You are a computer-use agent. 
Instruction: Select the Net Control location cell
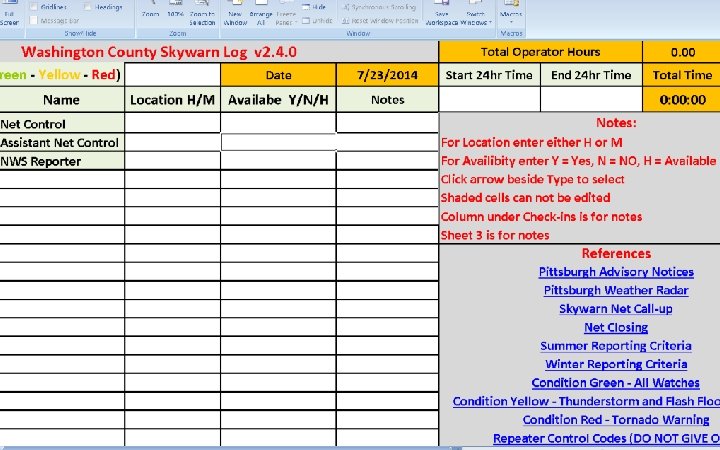click(x=172, y=123)
